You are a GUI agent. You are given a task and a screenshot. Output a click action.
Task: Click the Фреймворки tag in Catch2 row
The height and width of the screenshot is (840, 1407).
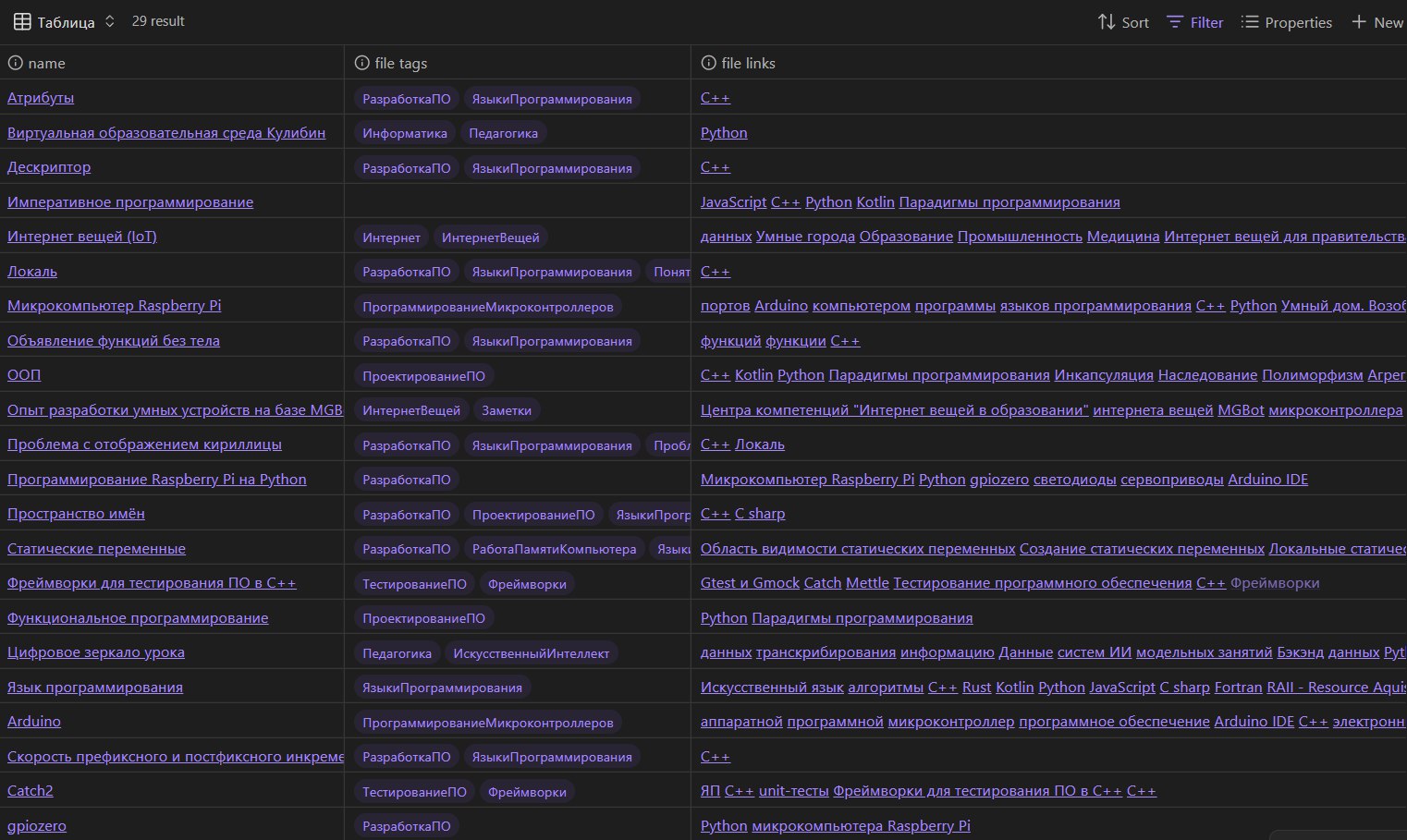pyautogui.click(x=527, y=792)
